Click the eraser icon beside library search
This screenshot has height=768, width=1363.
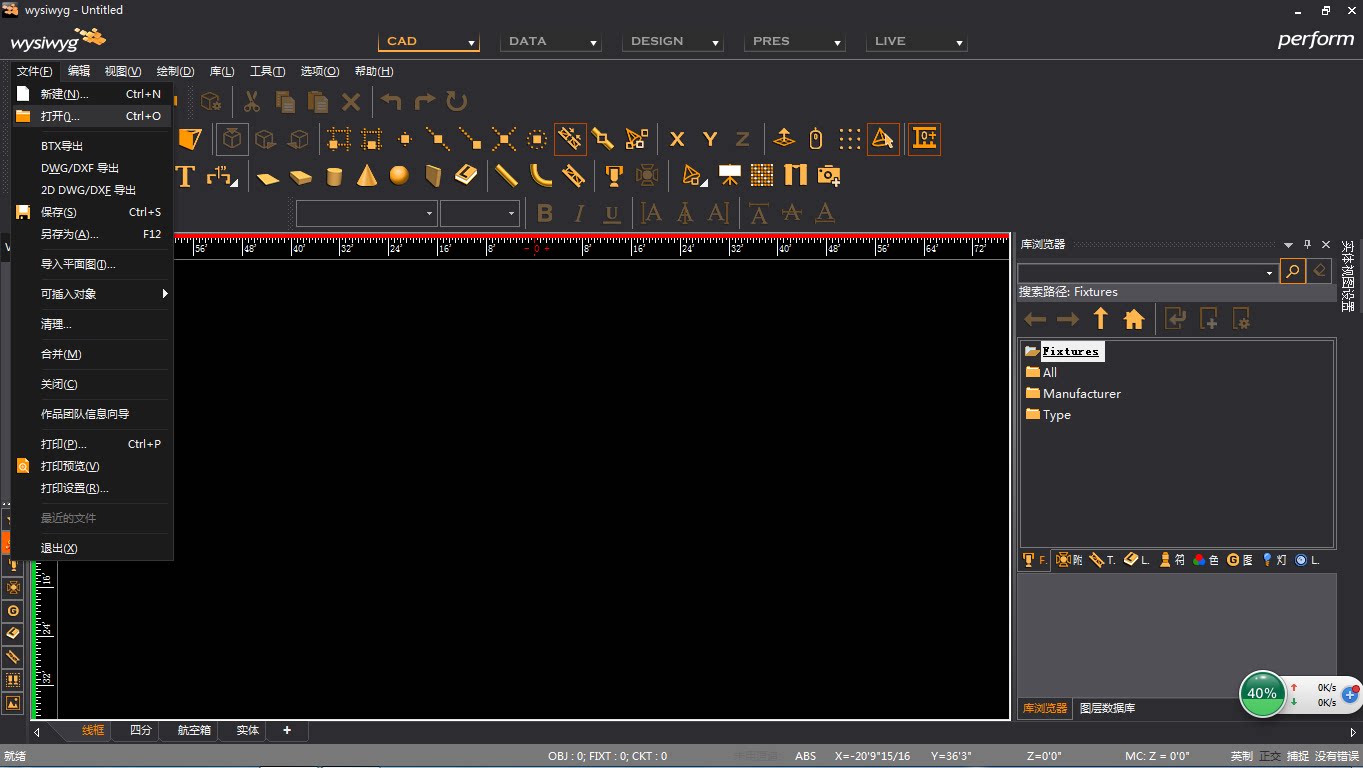pos(1319,271)
